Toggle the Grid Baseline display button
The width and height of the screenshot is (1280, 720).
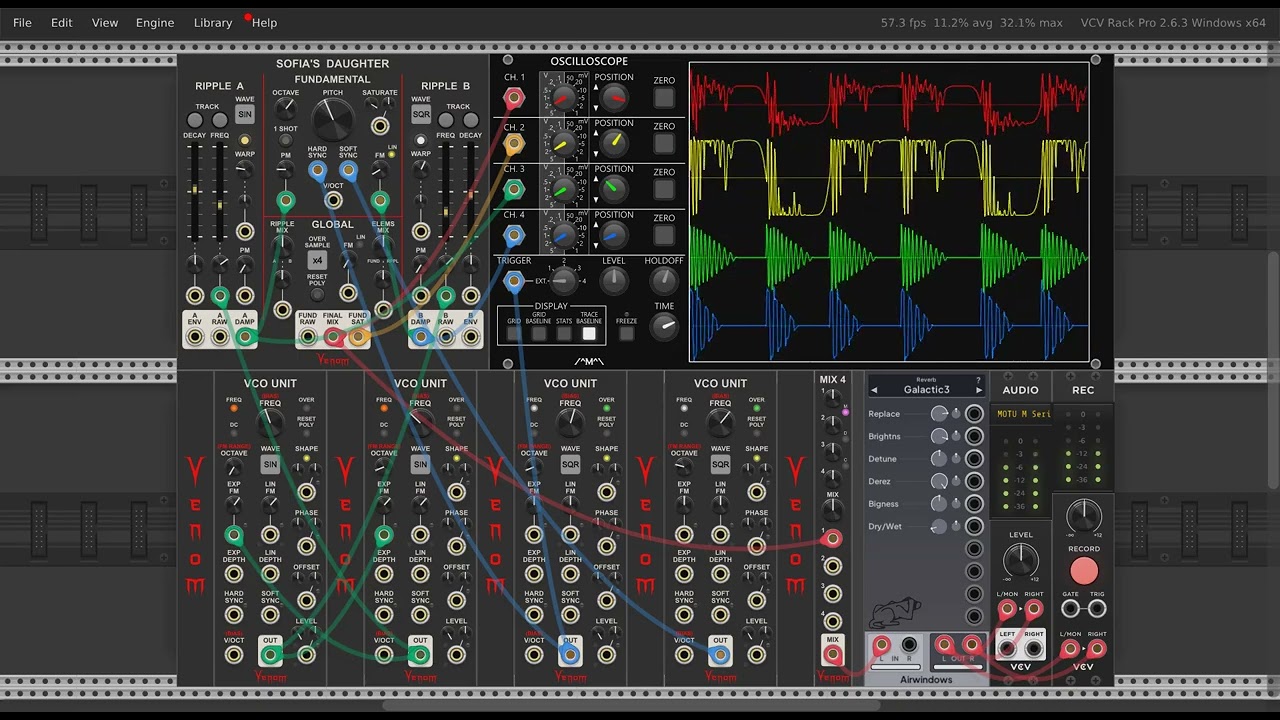pos(539,334)
